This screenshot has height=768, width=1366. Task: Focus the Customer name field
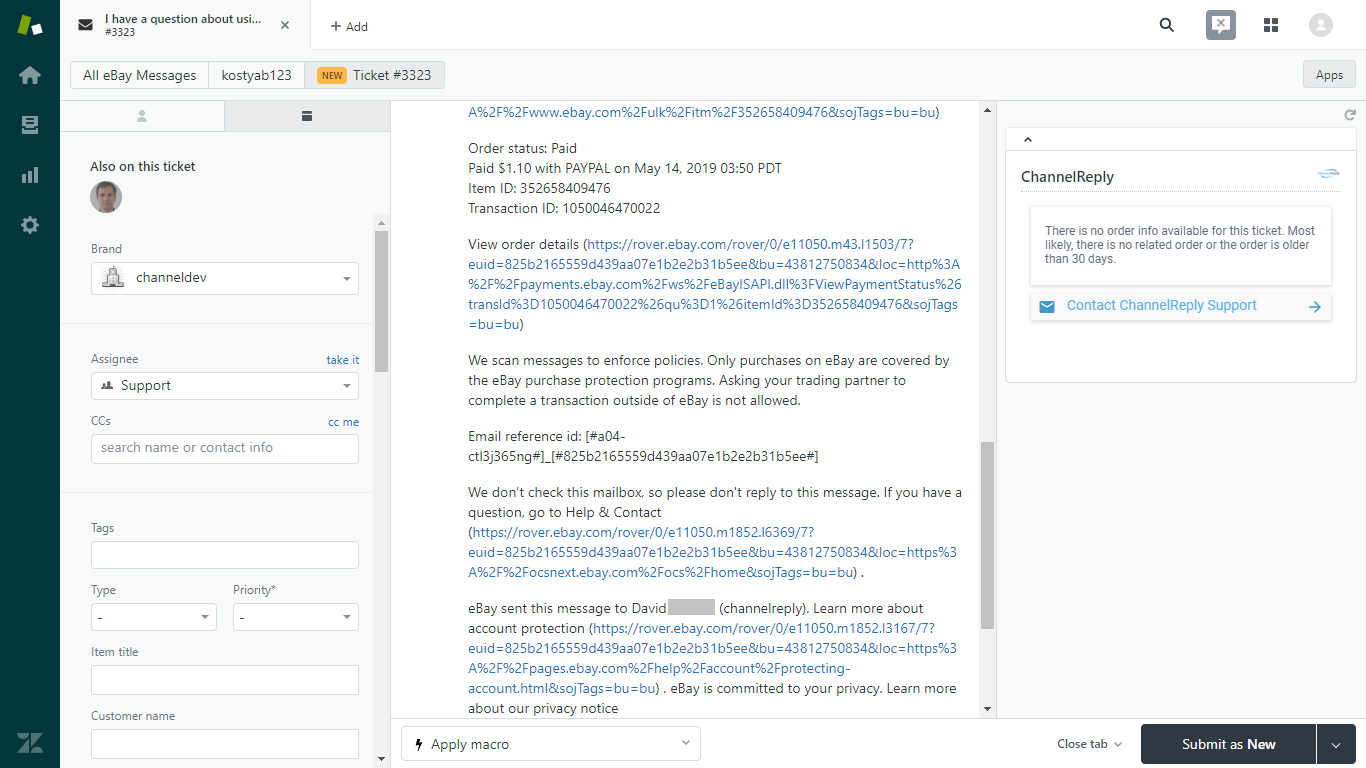(225, 744)
